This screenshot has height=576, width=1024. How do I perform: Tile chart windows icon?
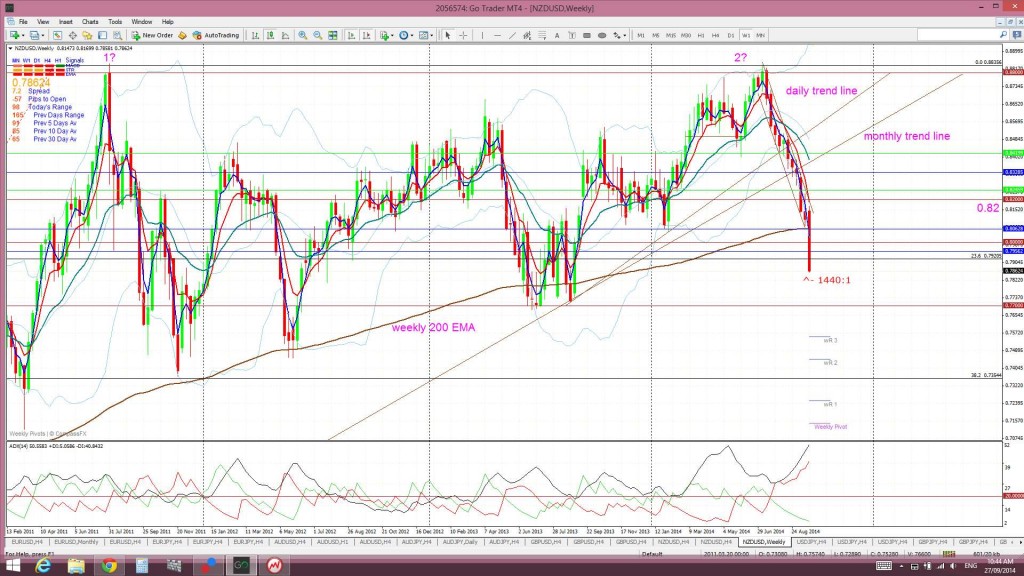[333, 35]
